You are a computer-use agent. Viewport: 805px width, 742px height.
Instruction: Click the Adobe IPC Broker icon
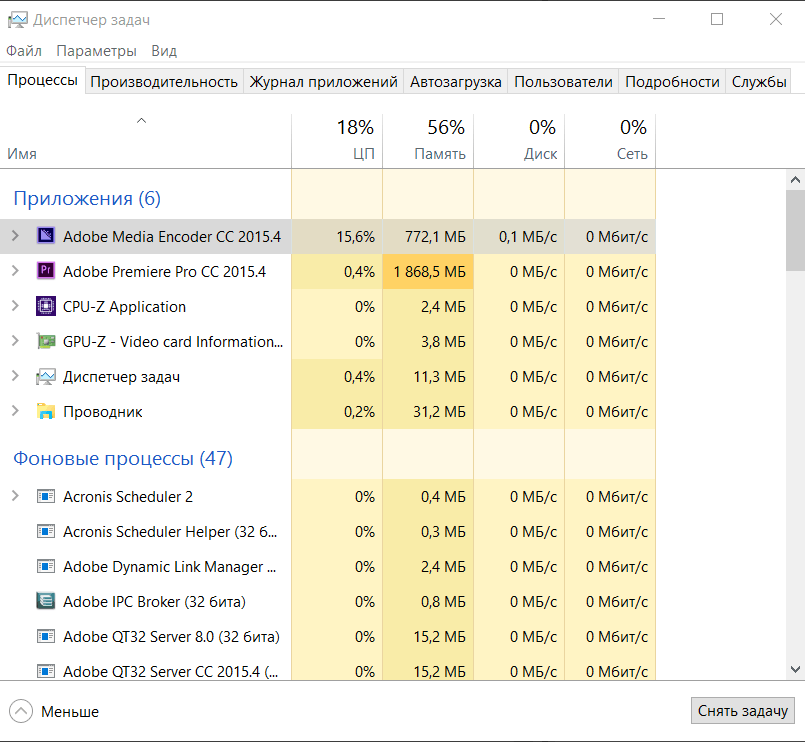pyautogui.click(x=46, y=601)
